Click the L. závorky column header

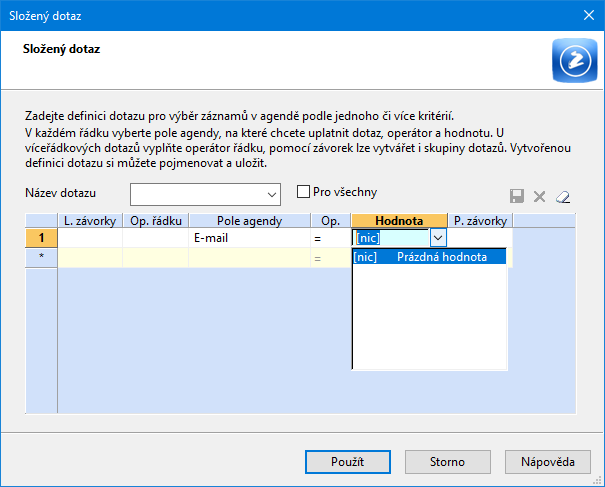click(x=90, y=221)
